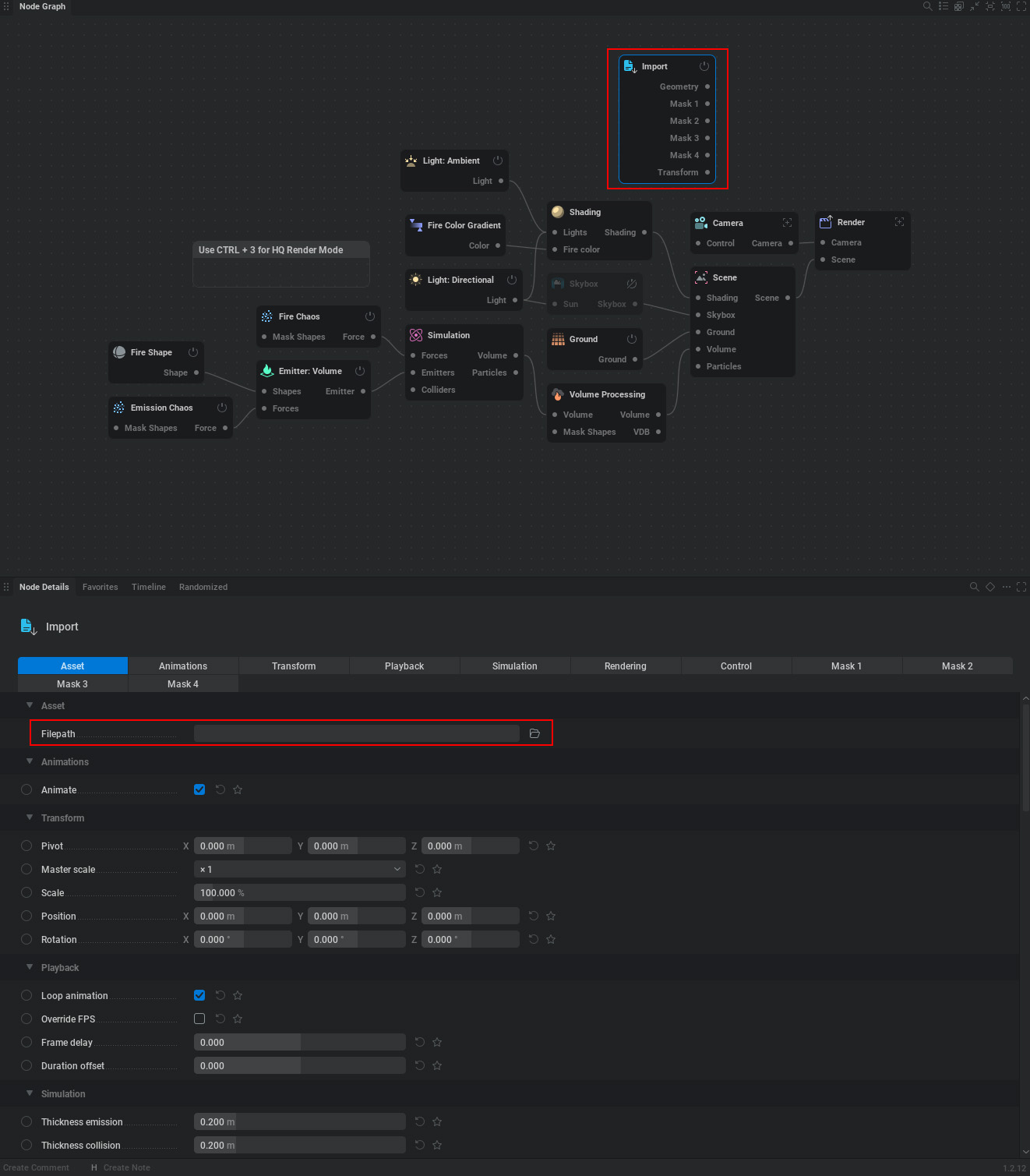Click Camera node focus icon
Image resolution: width=1030 pixels, height=1176 pixels.
(787, 223)
